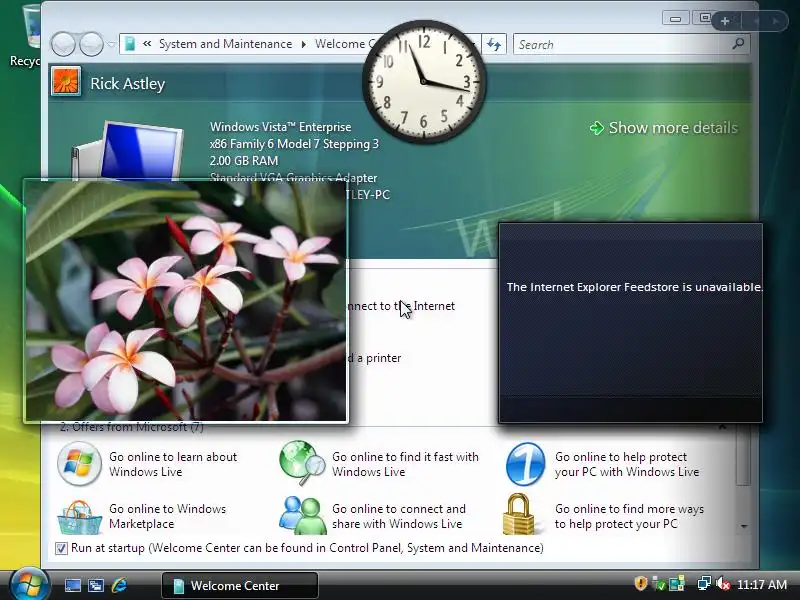
Task: Click the vertical scrollbar in Welcome Center
Action: (744, 454)
